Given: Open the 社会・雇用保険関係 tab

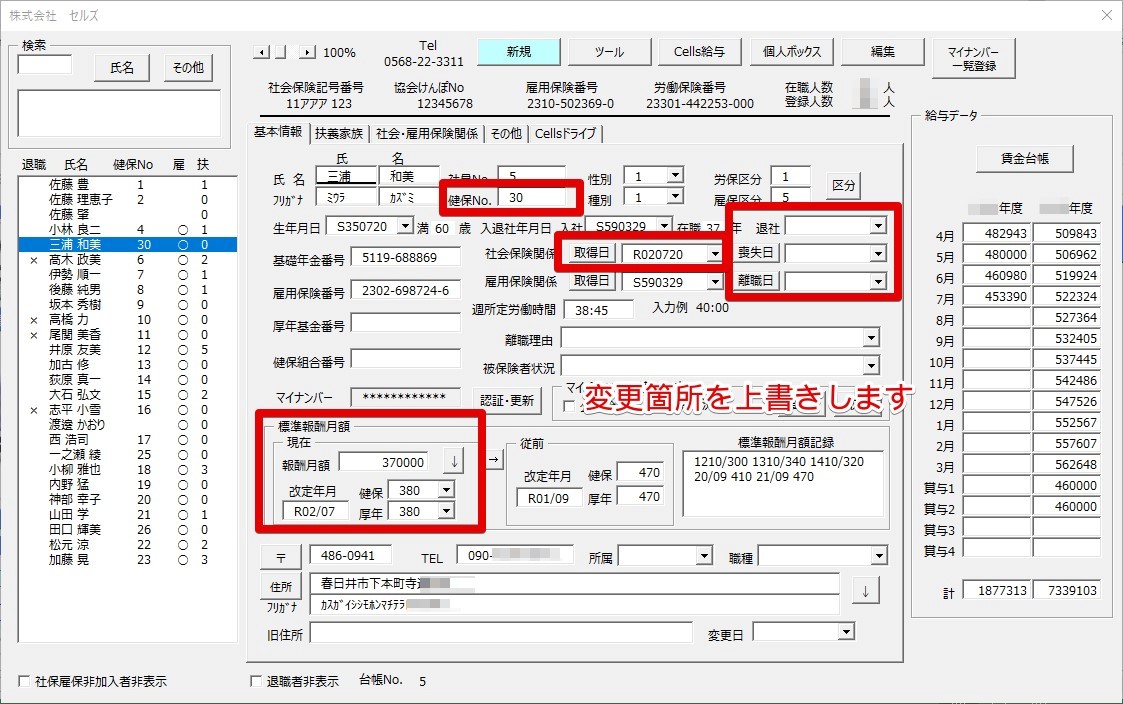Looking at the screenshot, I should 427,133.
